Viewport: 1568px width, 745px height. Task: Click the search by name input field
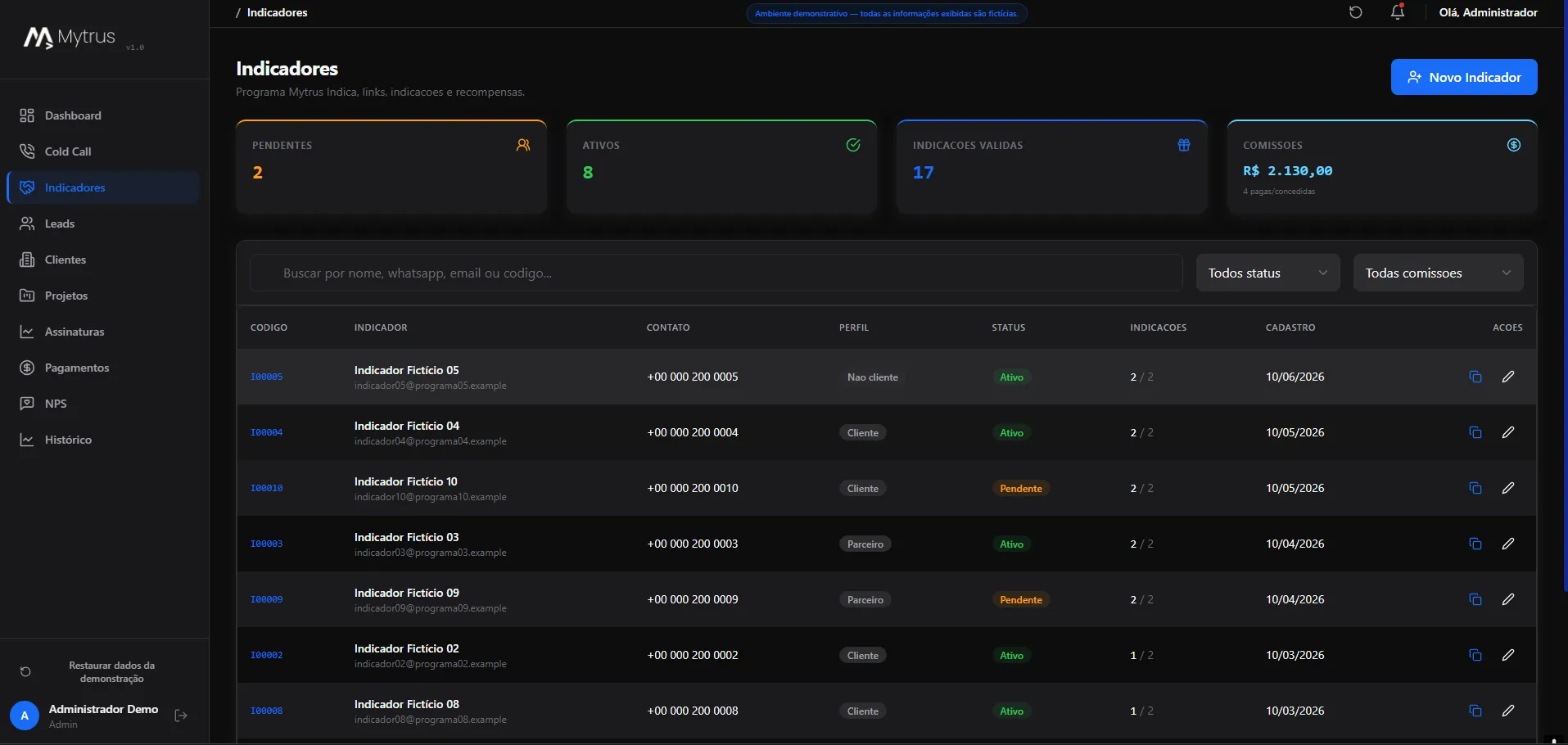(x=716, y=273)
